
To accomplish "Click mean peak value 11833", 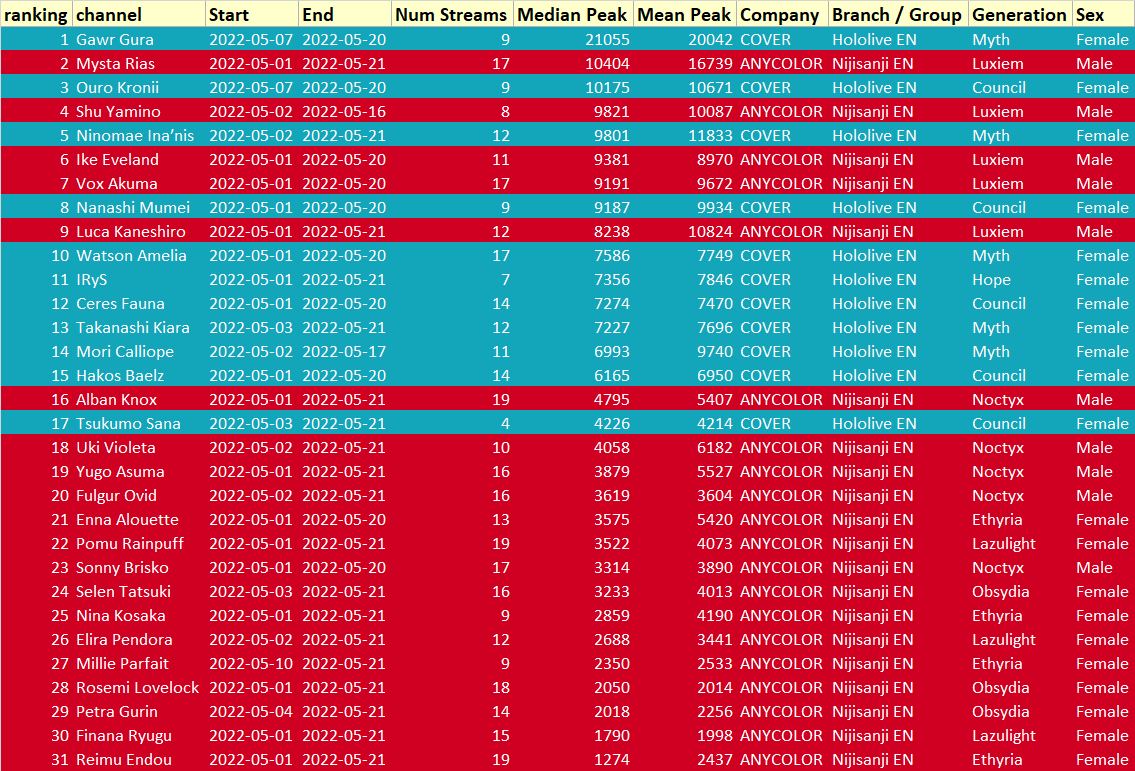I will pos(710,135).
